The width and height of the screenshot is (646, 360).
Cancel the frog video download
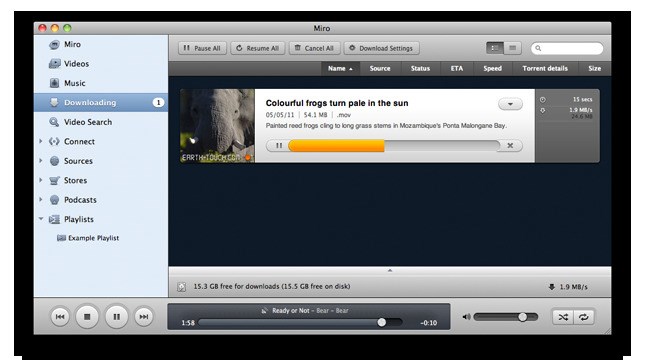510,145
